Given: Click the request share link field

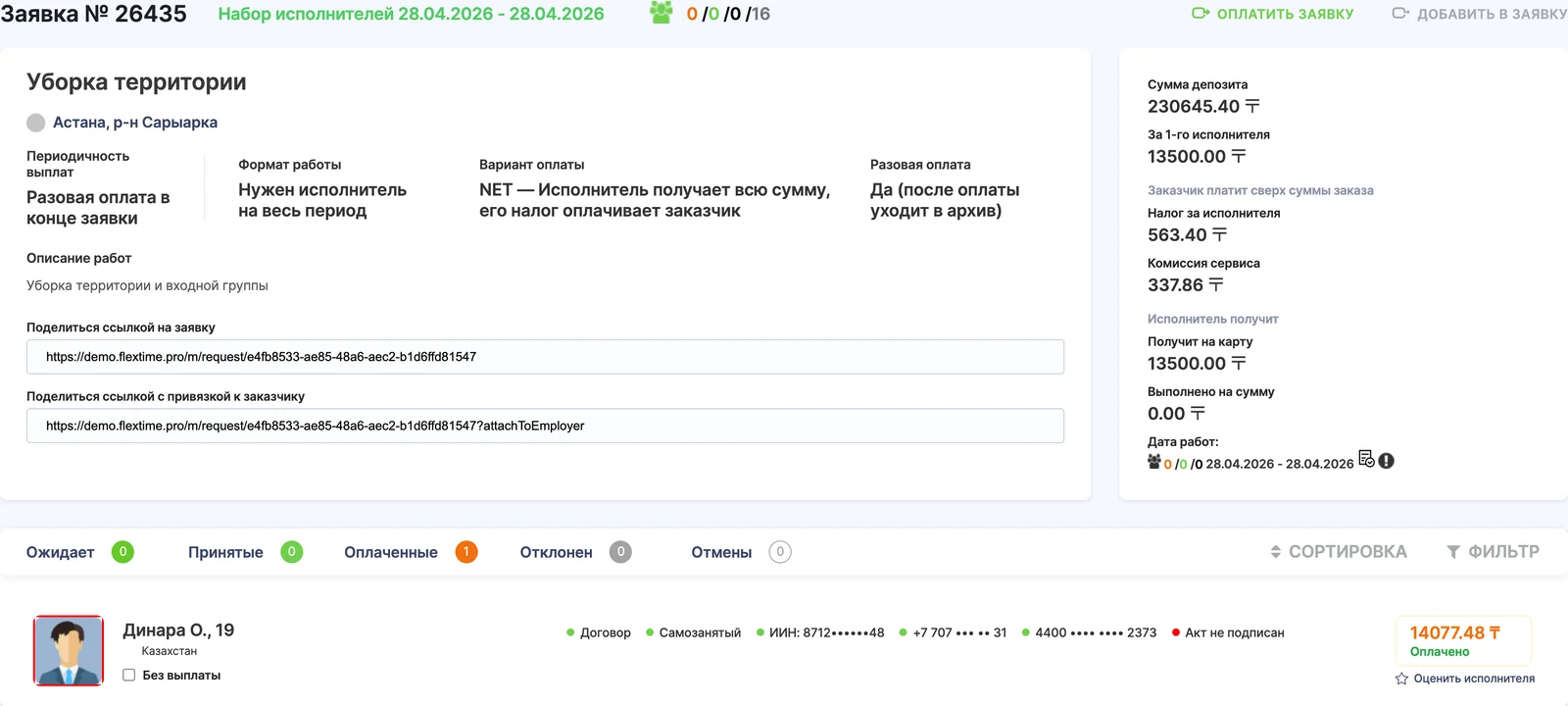Looking at the screenshot, I should tap(545, 357).
